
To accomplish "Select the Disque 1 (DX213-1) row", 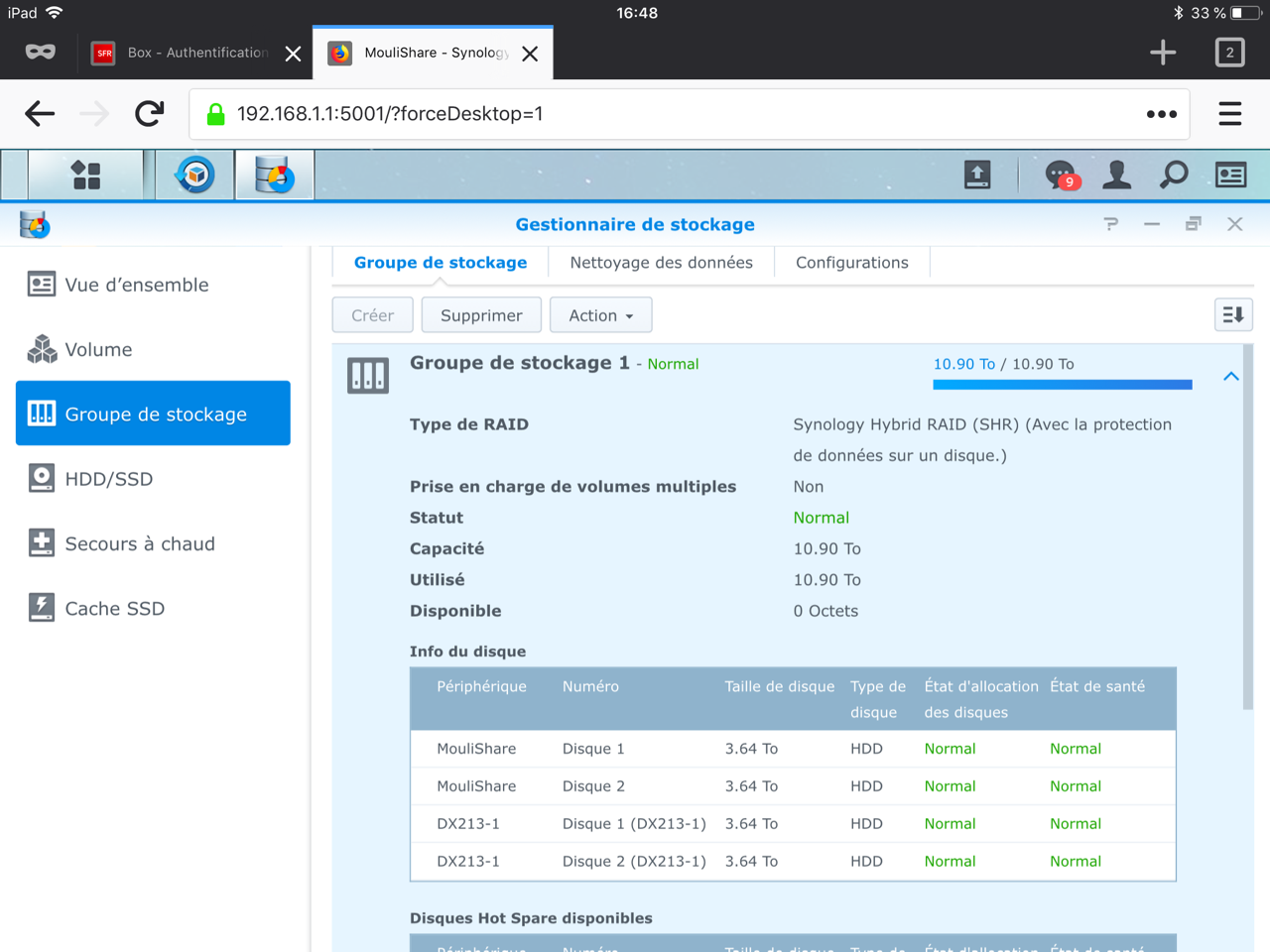I will (793, 824).
